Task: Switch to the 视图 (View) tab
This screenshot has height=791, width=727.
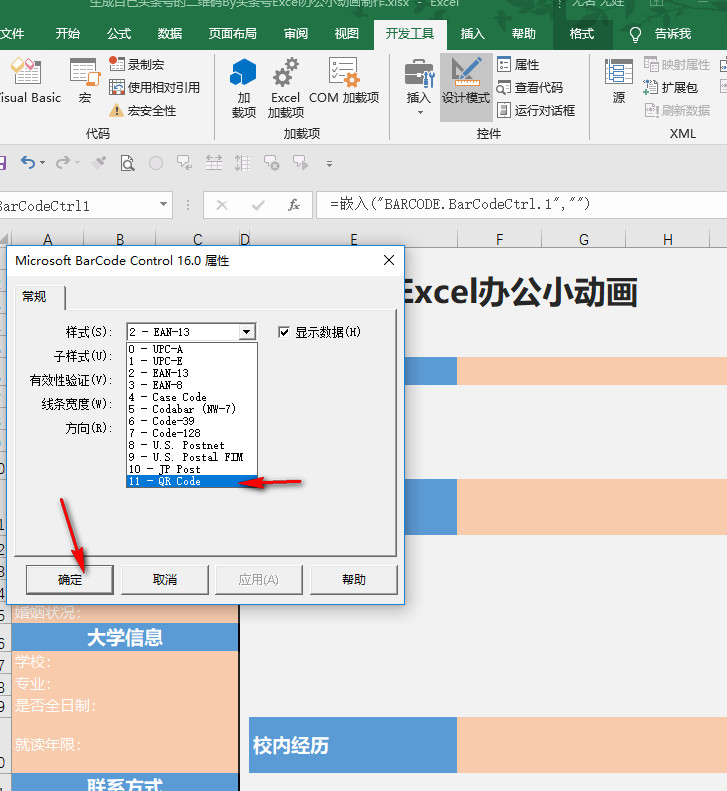Action: 347,34
